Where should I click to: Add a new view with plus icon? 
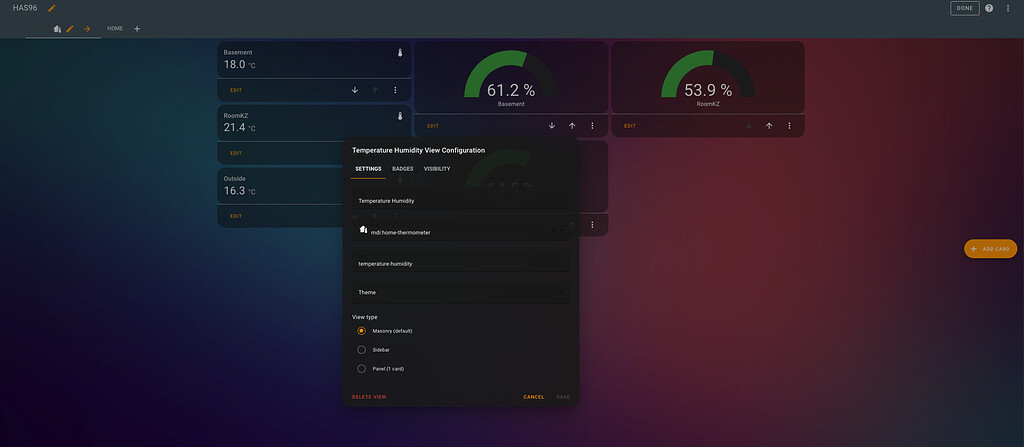pyautogui.click(x=137, y=29)
